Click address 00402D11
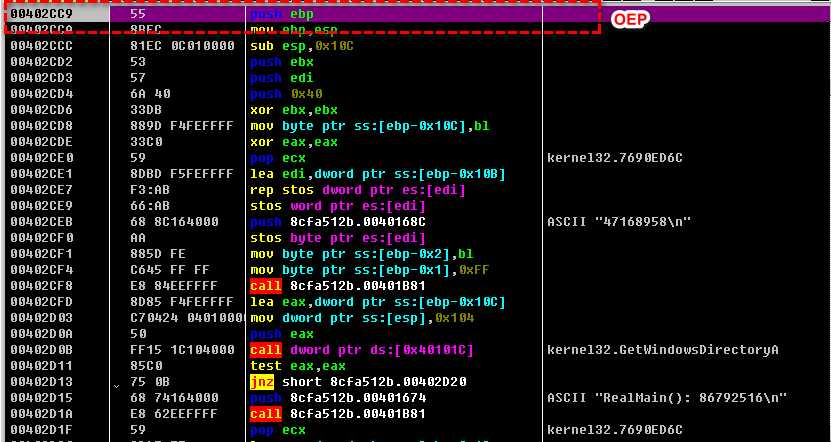Image resolution: width=831 pixels, height=442 pixels. 41,366
